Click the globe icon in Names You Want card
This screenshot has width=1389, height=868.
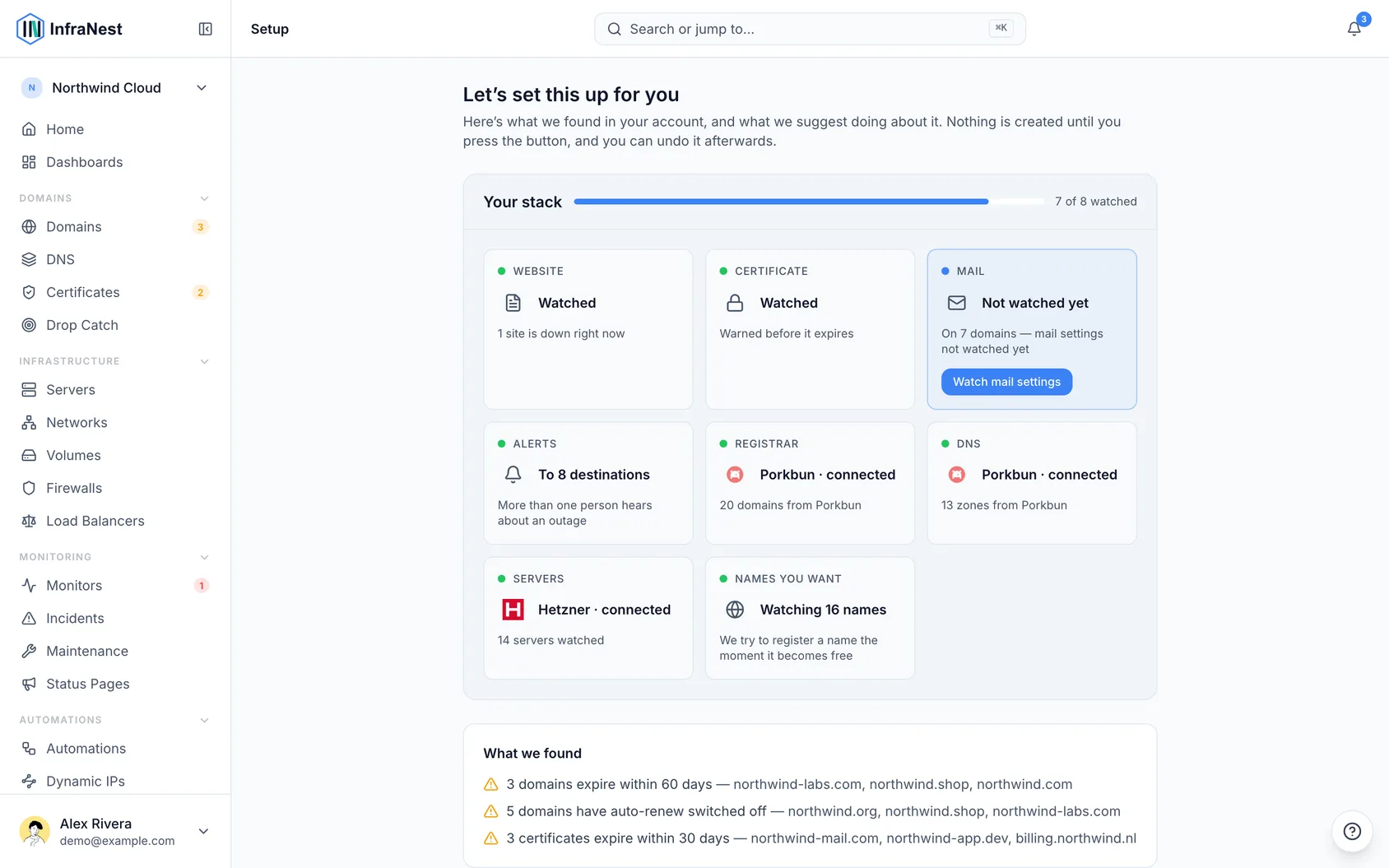[x=735, y=610]
